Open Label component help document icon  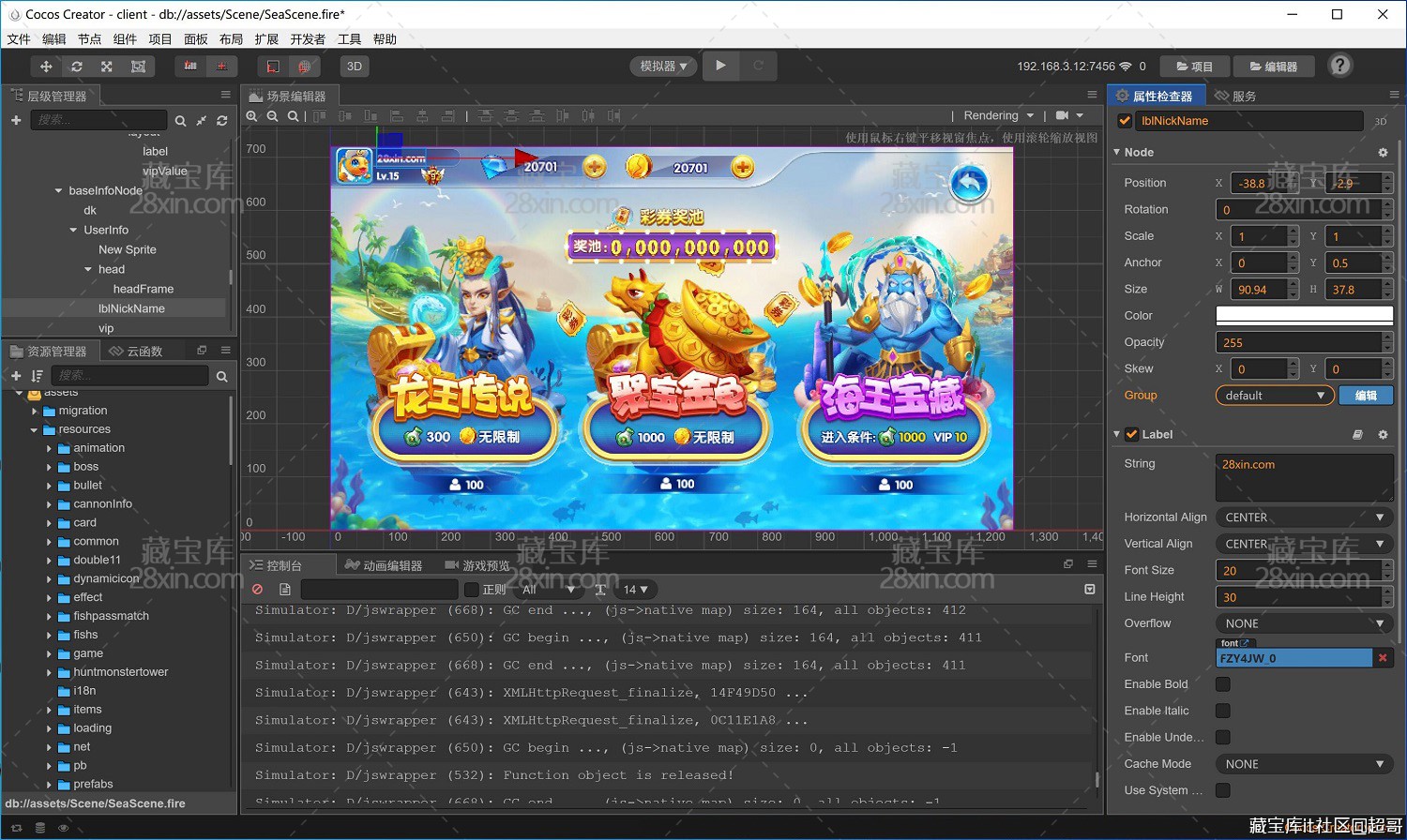[1357, 435]
